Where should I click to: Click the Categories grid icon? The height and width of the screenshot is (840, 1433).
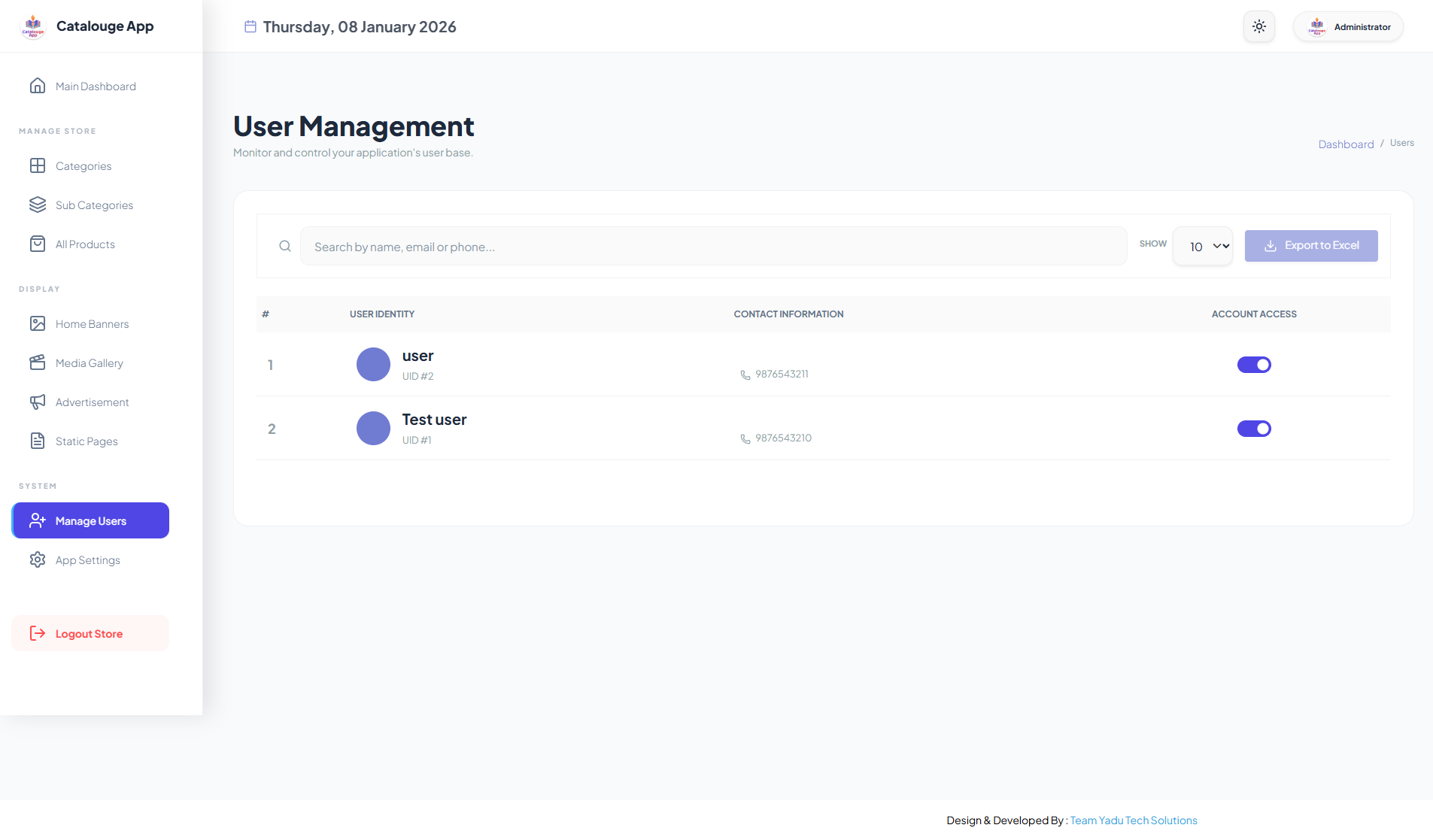tap(38, 165)
